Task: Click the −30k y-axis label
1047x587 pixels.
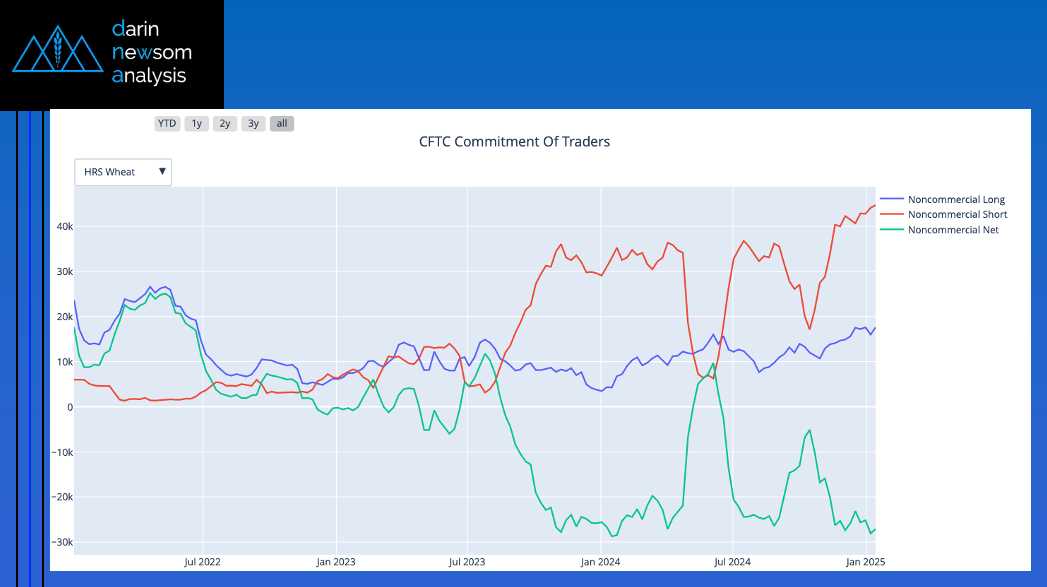Action: click(61, 542)
